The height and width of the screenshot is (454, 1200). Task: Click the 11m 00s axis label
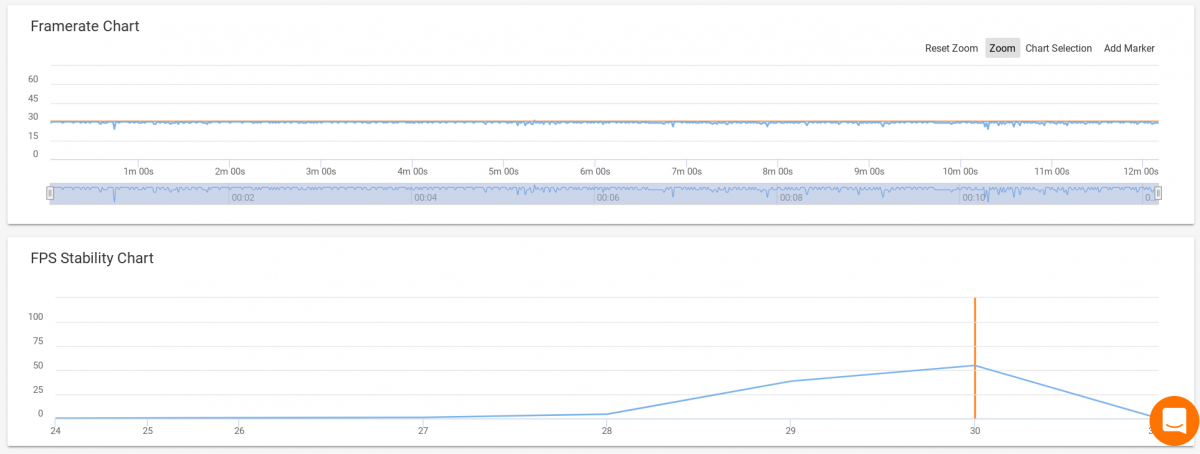tap(1051, 171)
